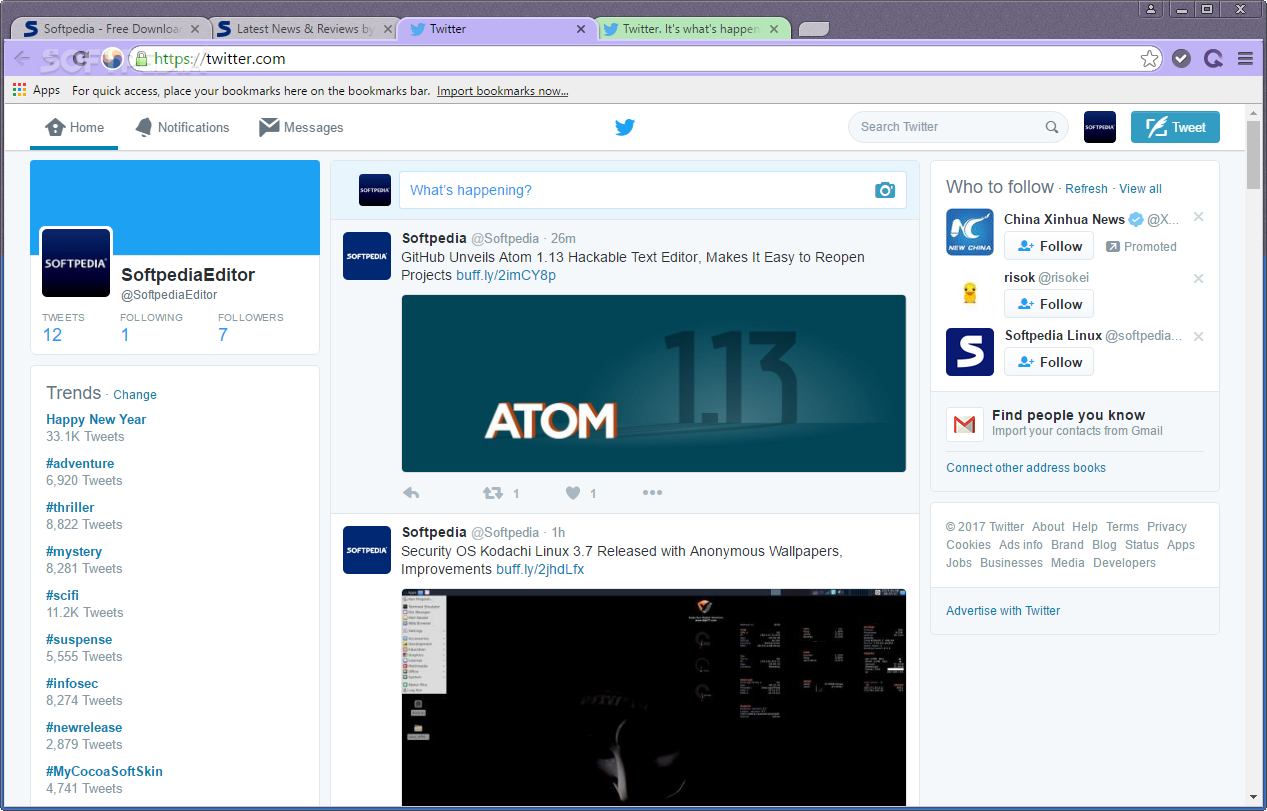Reply to the Atom 1.13 tweet

[x=411, y=493]
